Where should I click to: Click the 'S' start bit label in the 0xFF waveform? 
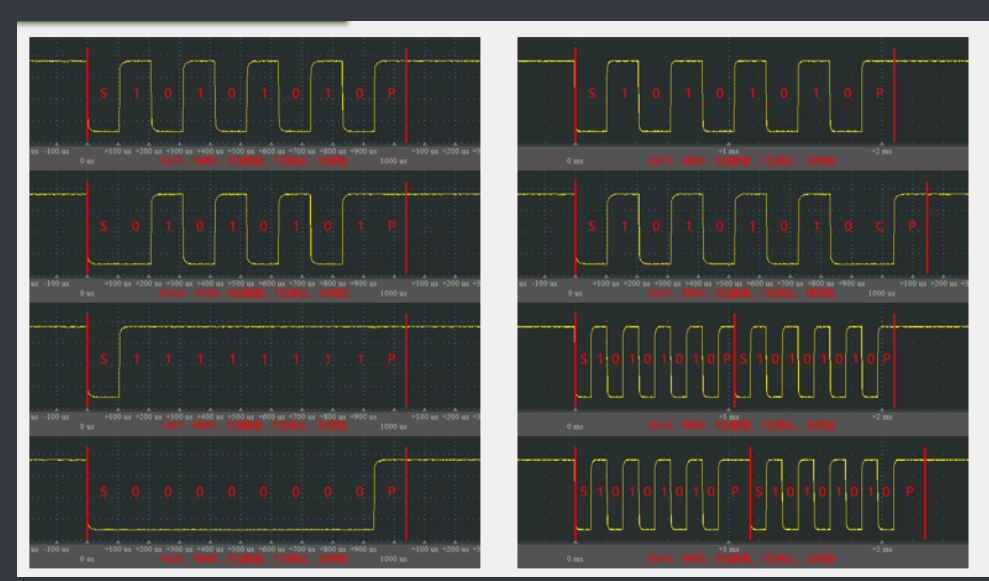(x=103, y=359)
